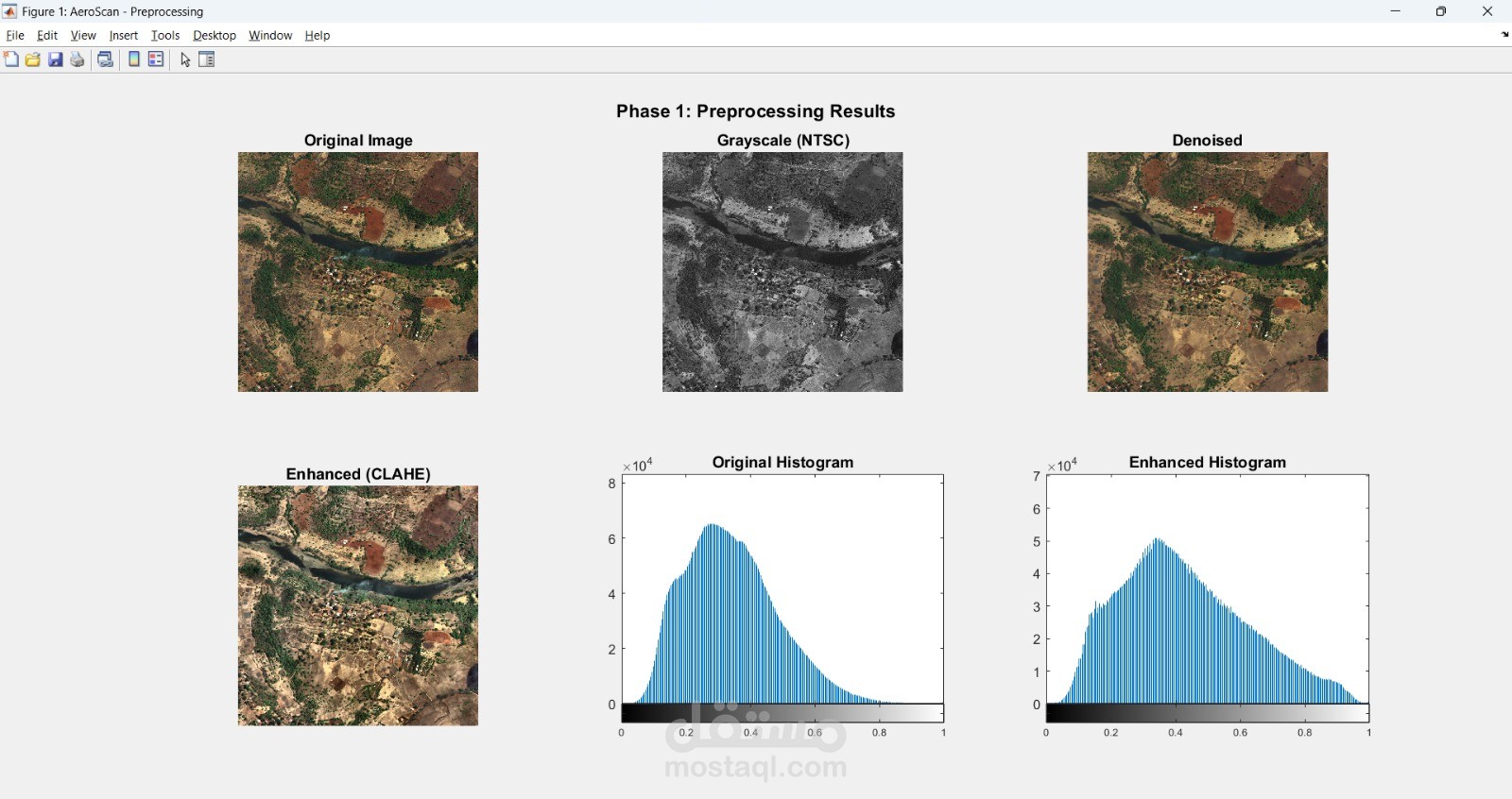Click the x10^4 exponent on Original Histogram
The height and width of the screenshot is (799, 1512).
tap(638, 465)
